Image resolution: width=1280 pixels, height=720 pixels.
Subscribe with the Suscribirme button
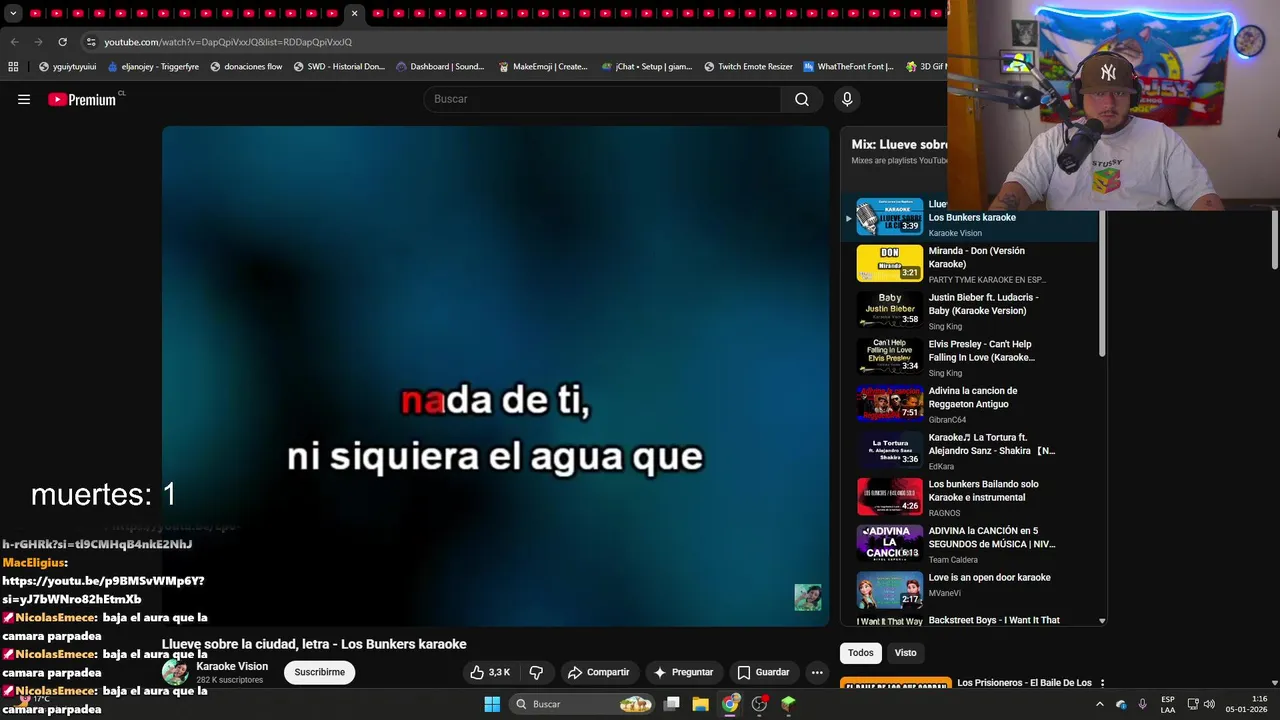coord(320,672)
